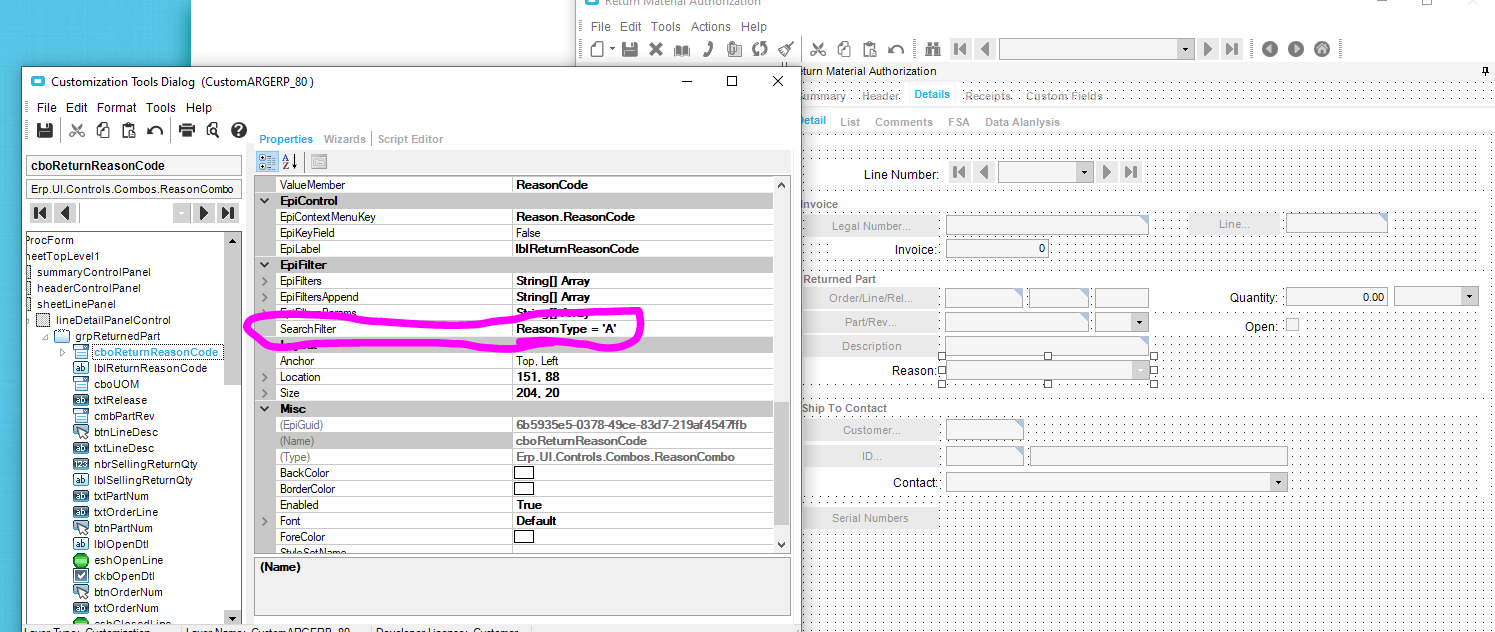Open Help question mark icon

pyautogui.click(x=239, y=130)
